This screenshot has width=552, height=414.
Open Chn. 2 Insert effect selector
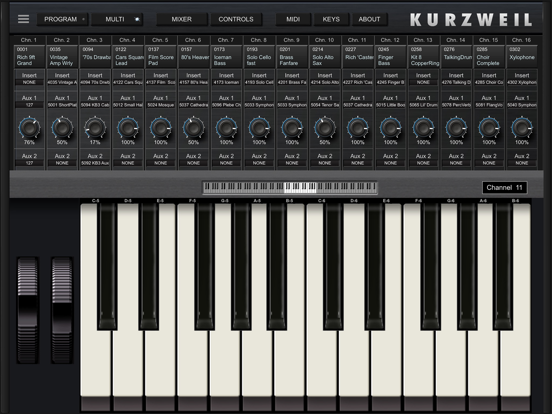click(x=62, y=82)
